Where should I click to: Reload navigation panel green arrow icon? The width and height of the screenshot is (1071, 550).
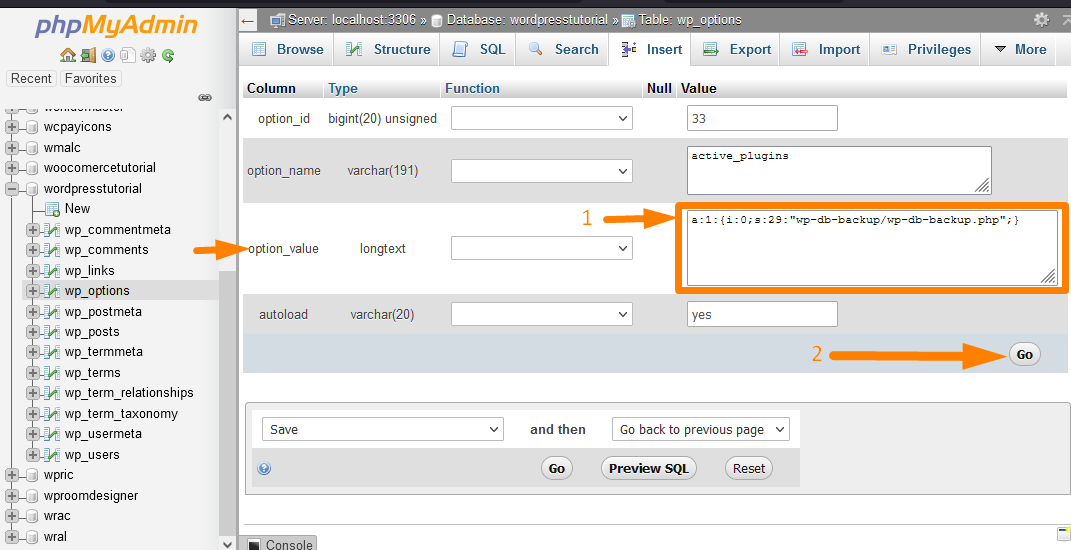[x=168, y=55]
